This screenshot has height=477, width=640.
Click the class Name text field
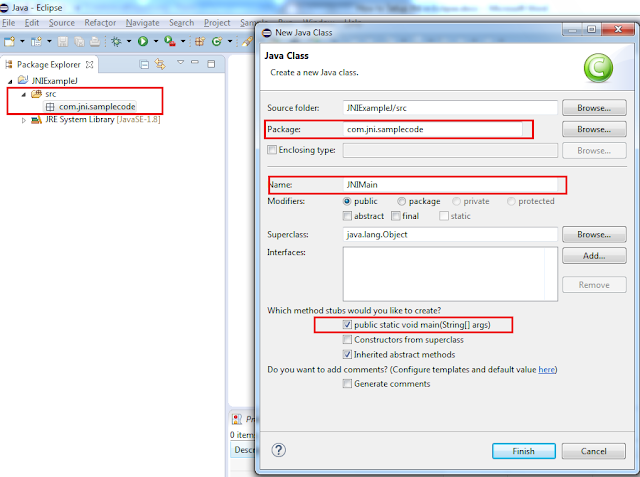pos(450,184)
